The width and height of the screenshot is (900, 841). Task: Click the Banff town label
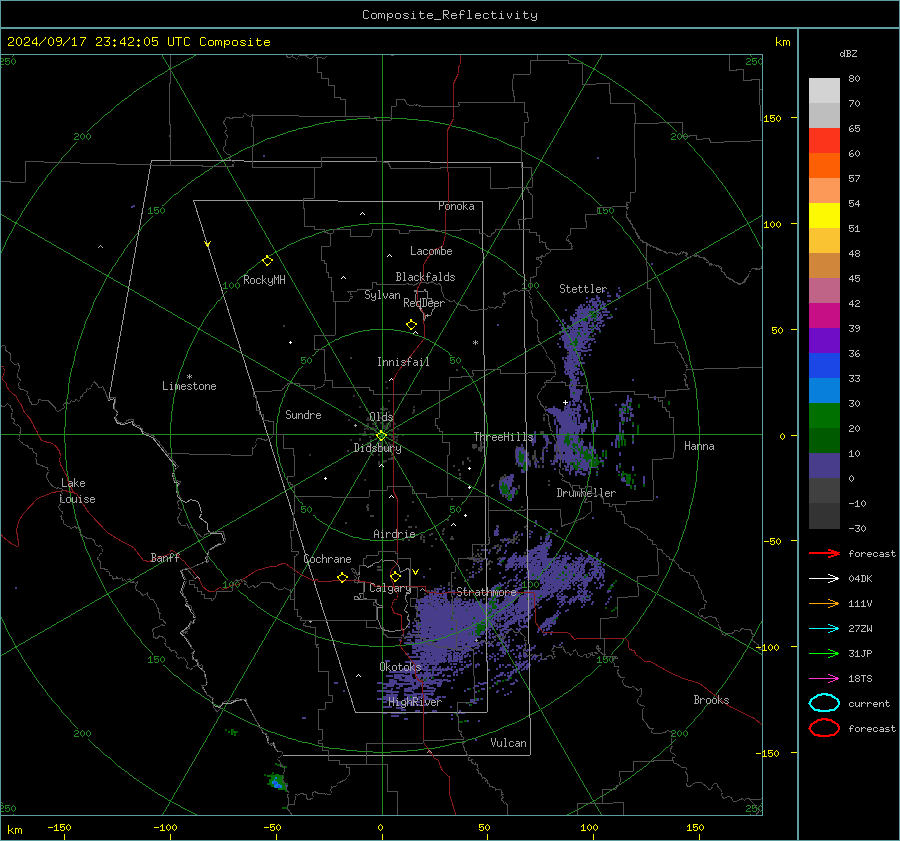click(x=165, y=558)
